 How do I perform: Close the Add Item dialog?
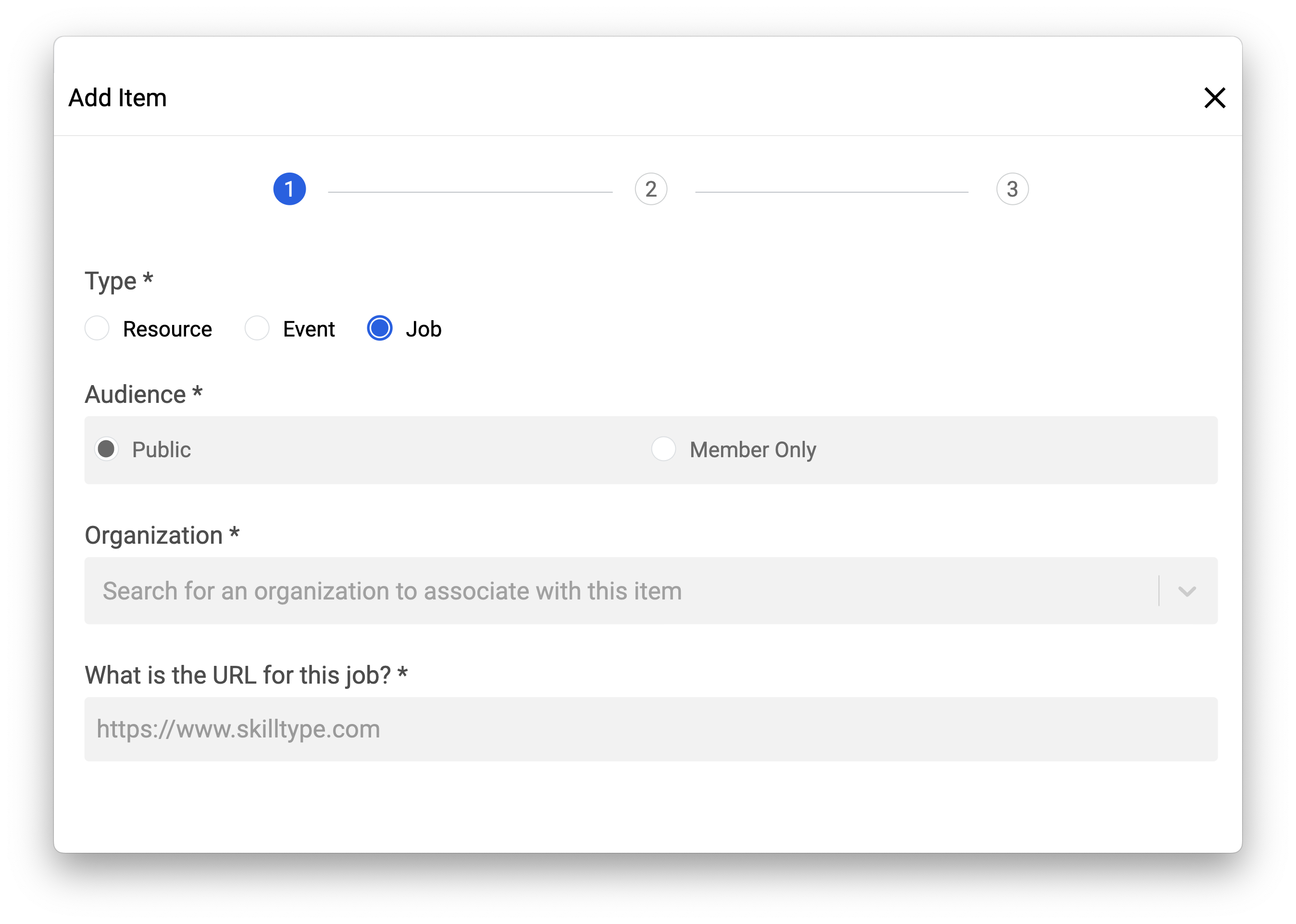coord(1214,98)
